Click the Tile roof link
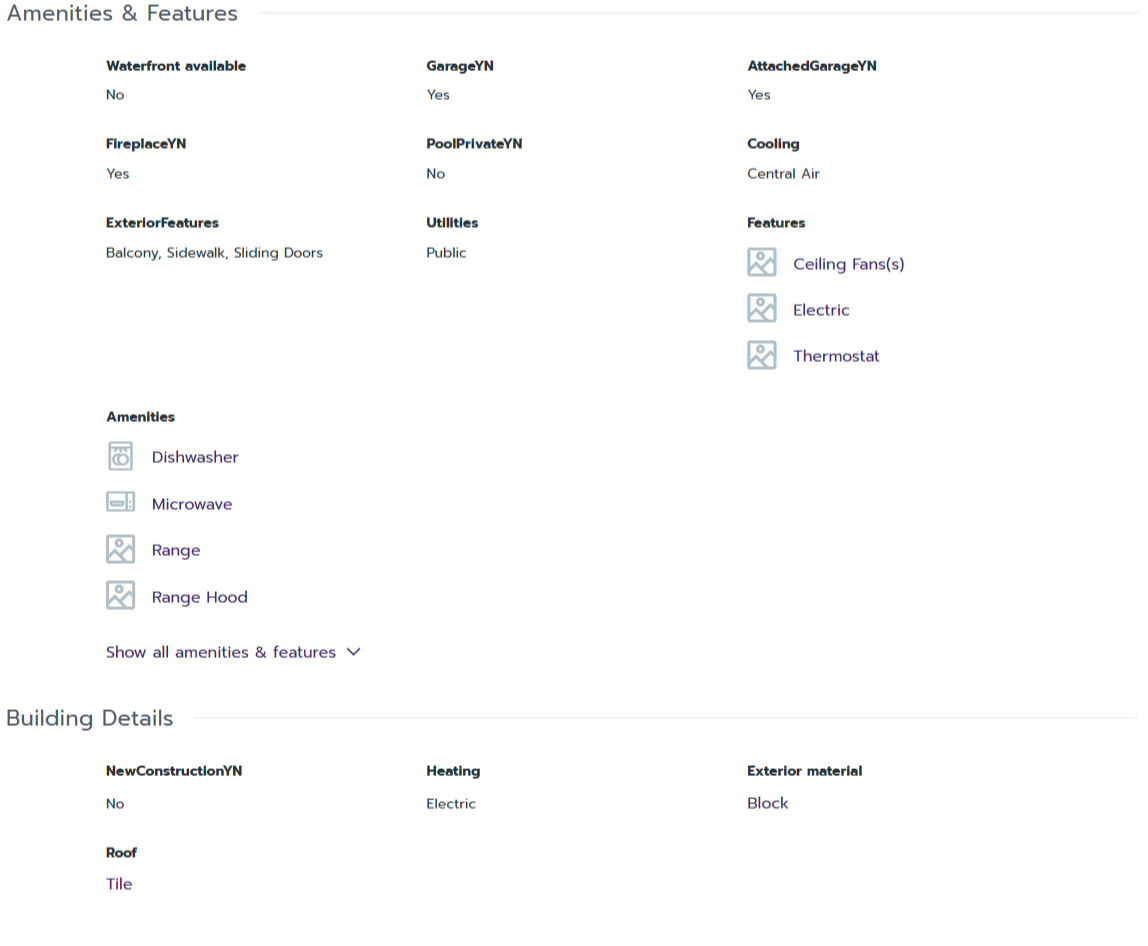The image size is (1148, 946). 119,884
